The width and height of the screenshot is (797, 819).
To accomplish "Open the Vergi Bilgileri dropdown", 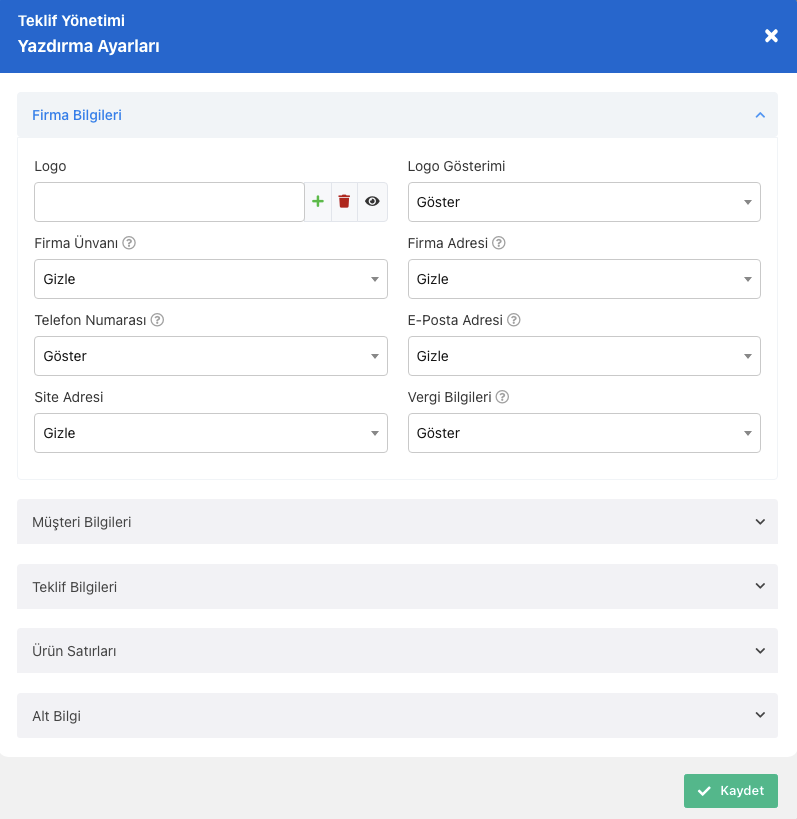I will point(584,433).
